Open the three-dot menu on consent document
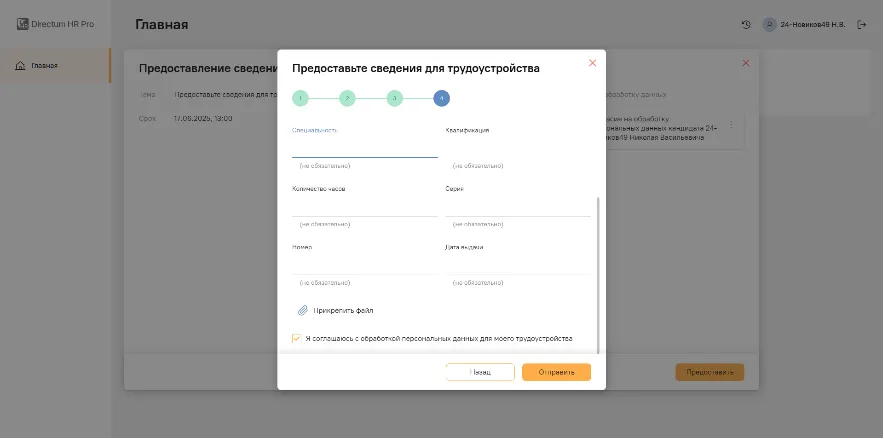 click(x=731, y=125)
